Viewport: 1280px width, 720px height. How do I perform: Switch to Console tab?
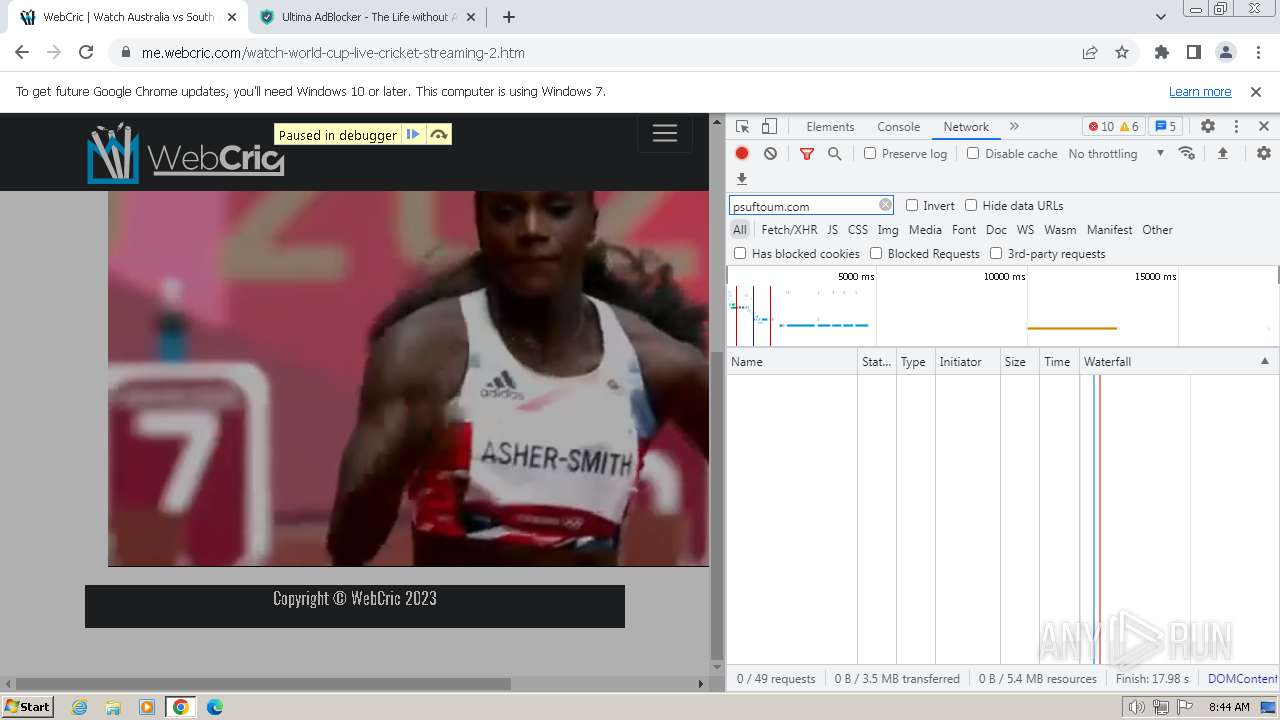click(x=898, y=127)
